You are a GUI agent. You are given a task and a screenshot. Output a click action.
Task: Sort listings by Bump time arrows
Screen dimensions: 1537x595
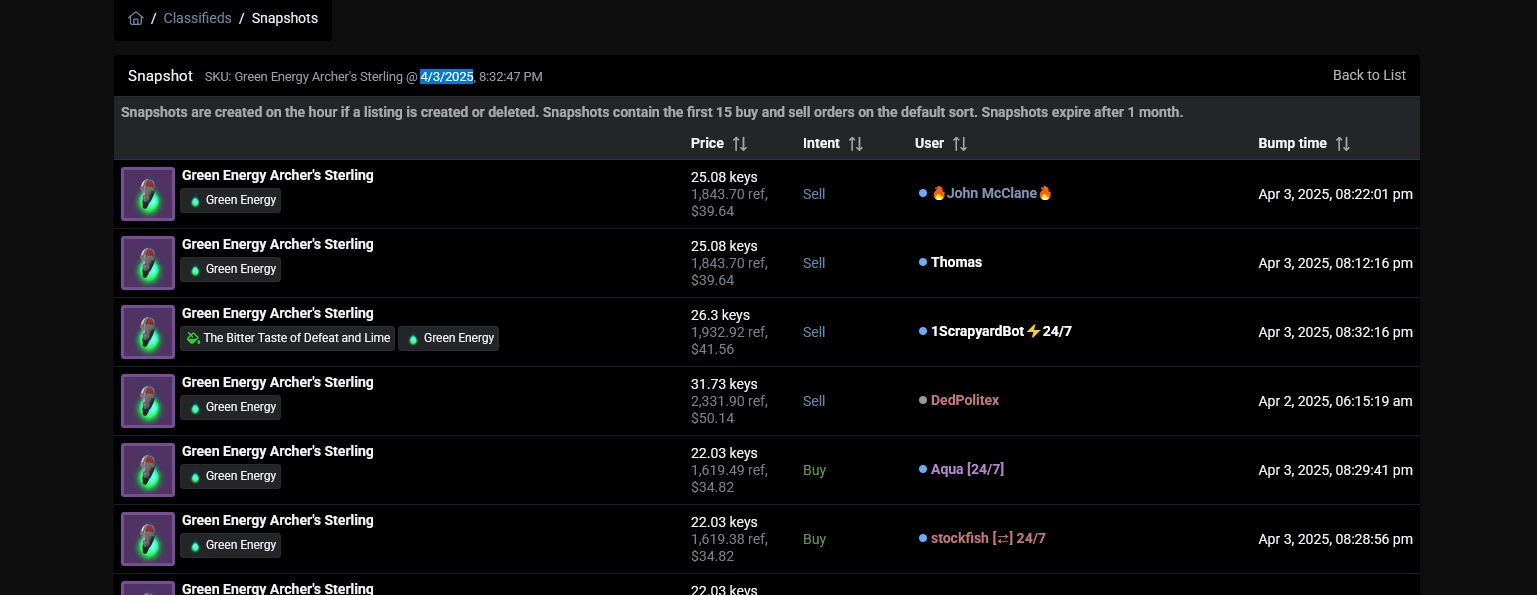click(1343, 144)
